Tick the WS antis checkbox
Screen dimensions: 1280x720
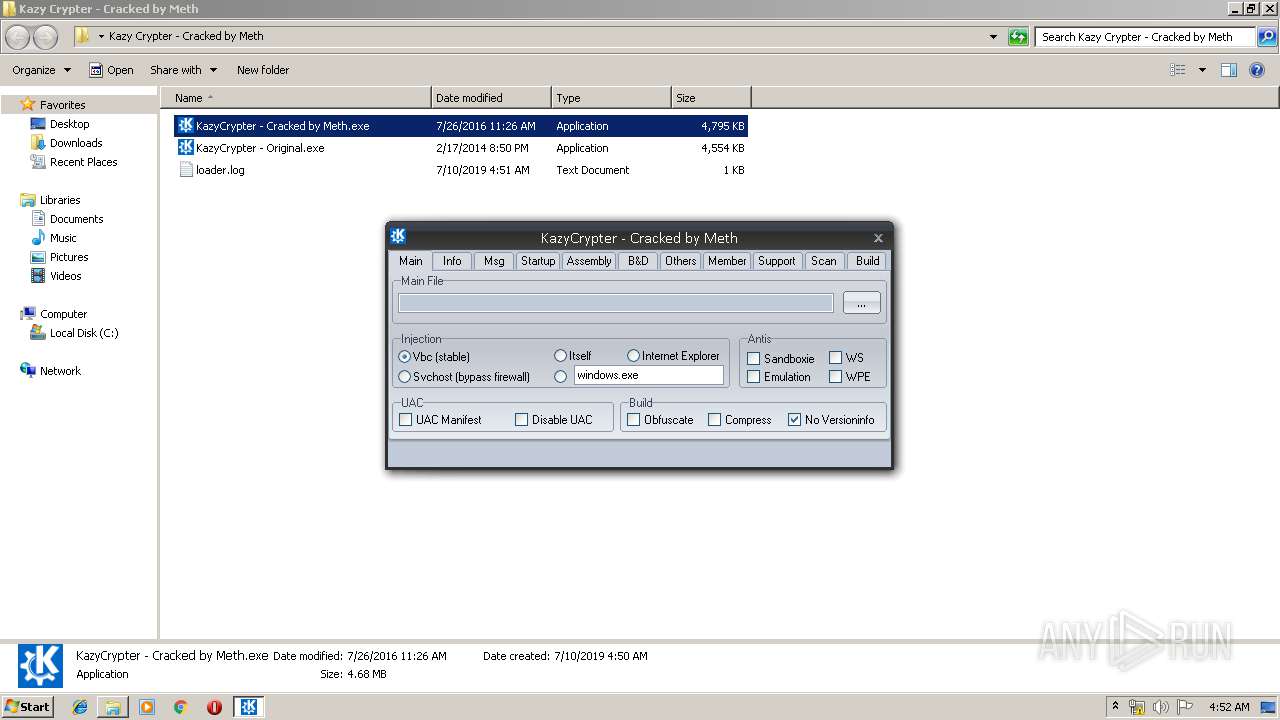point(835,358)
